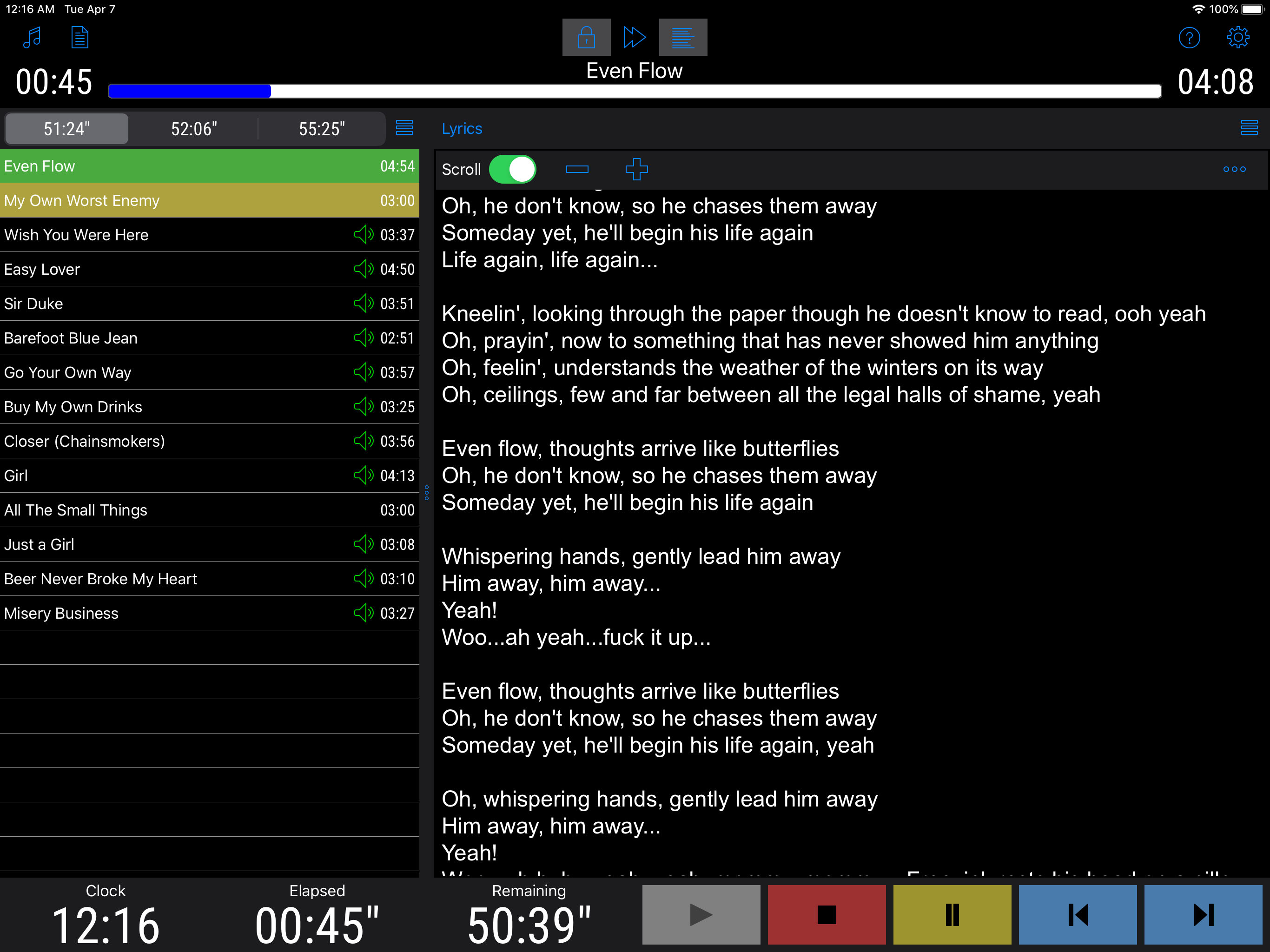Open the lyrics panel list menu icon

(1249, 127)
